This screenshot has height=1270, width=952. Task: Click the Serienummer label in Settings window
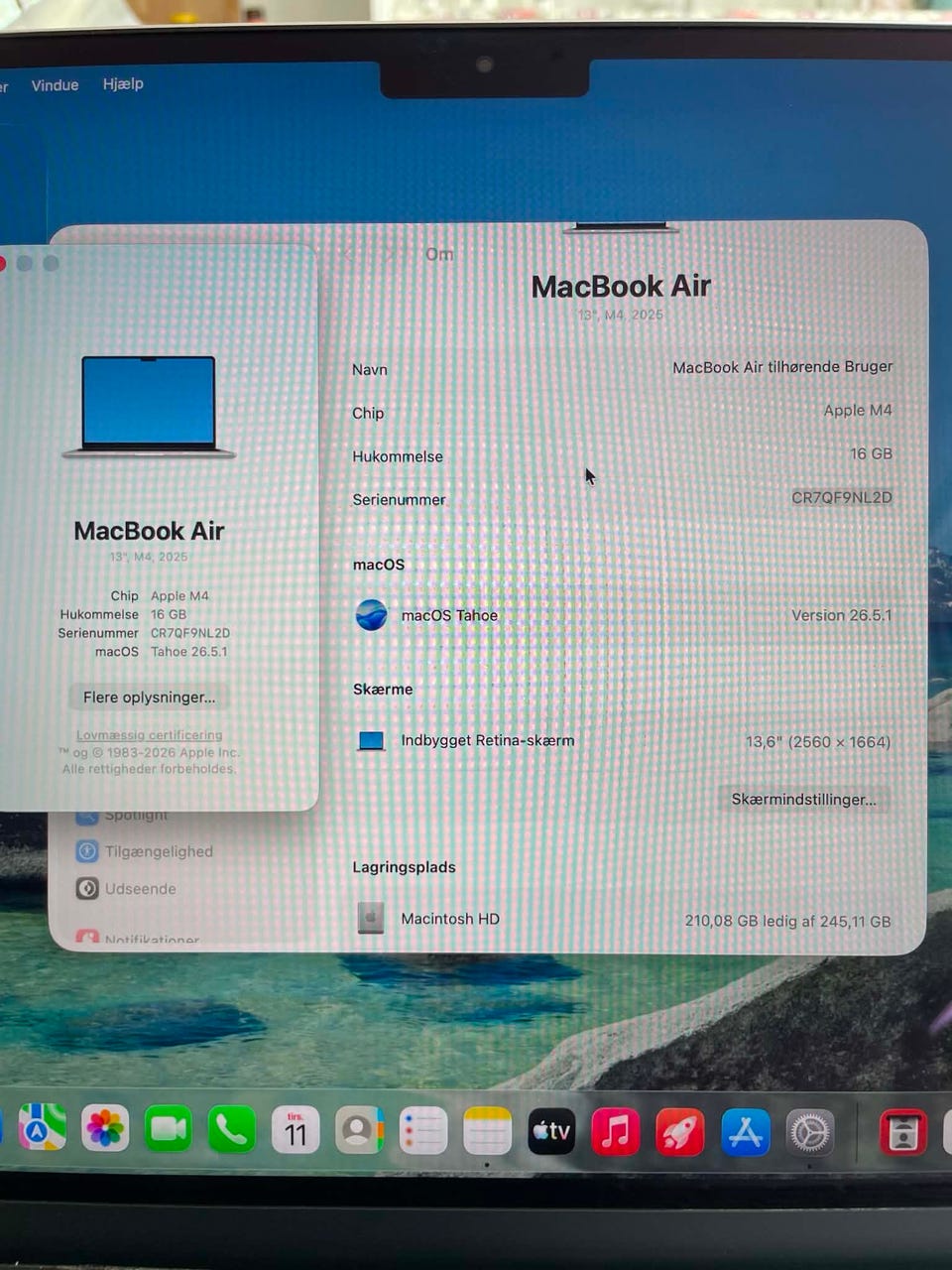(399, 500)
